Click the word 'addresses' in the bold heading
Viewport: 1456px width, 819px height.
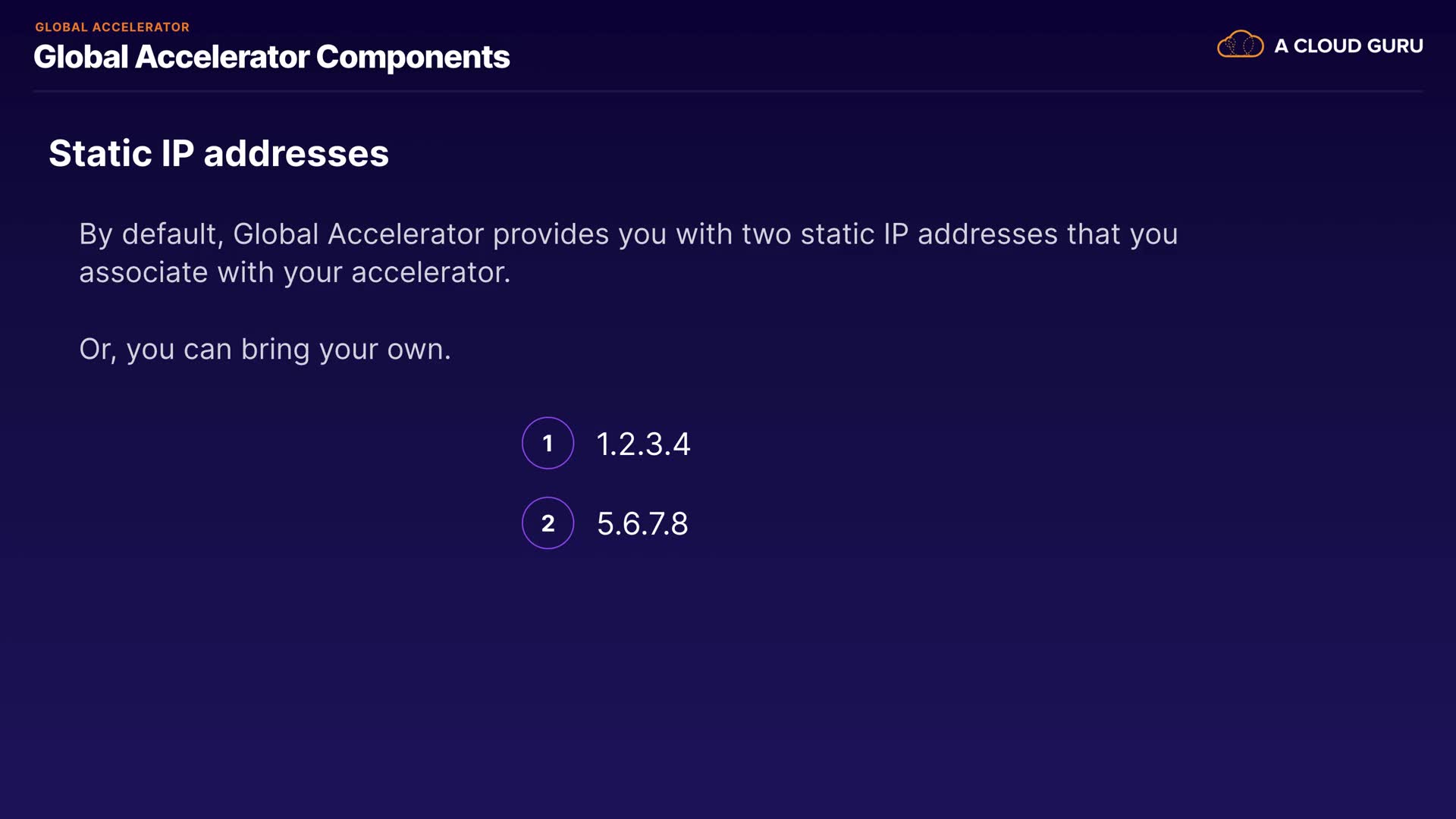[x=296, y=154]
